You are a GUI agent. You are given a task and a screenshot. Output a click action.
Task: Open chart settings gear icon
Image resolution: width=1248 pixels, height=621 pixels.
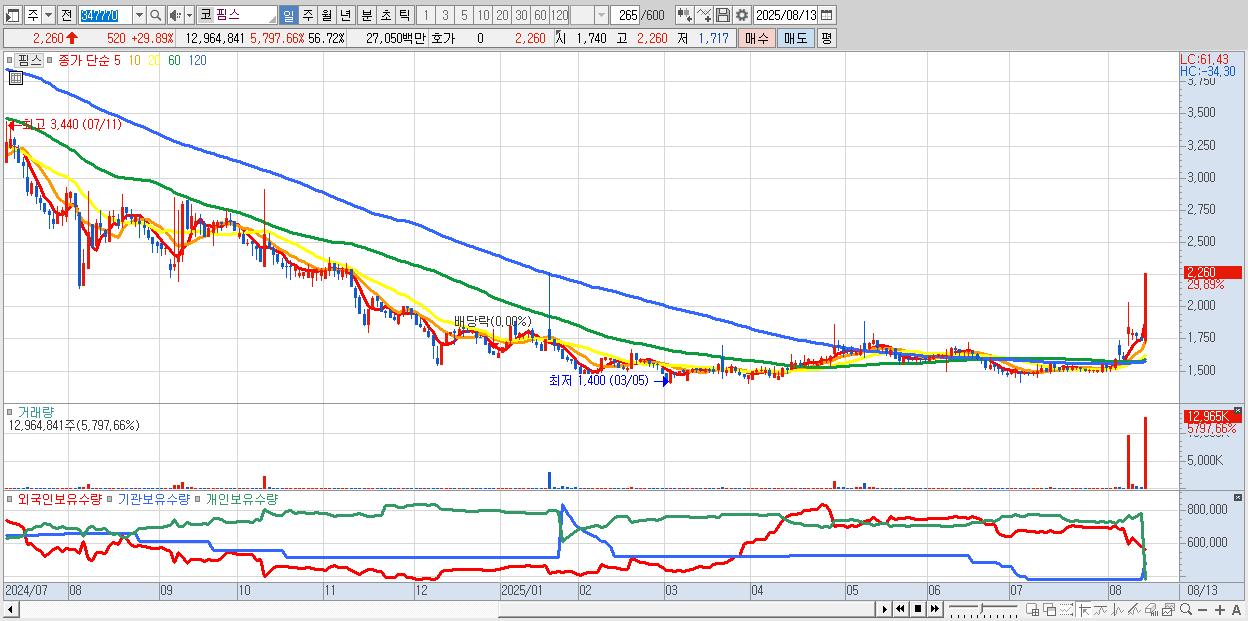pos(741,15)
